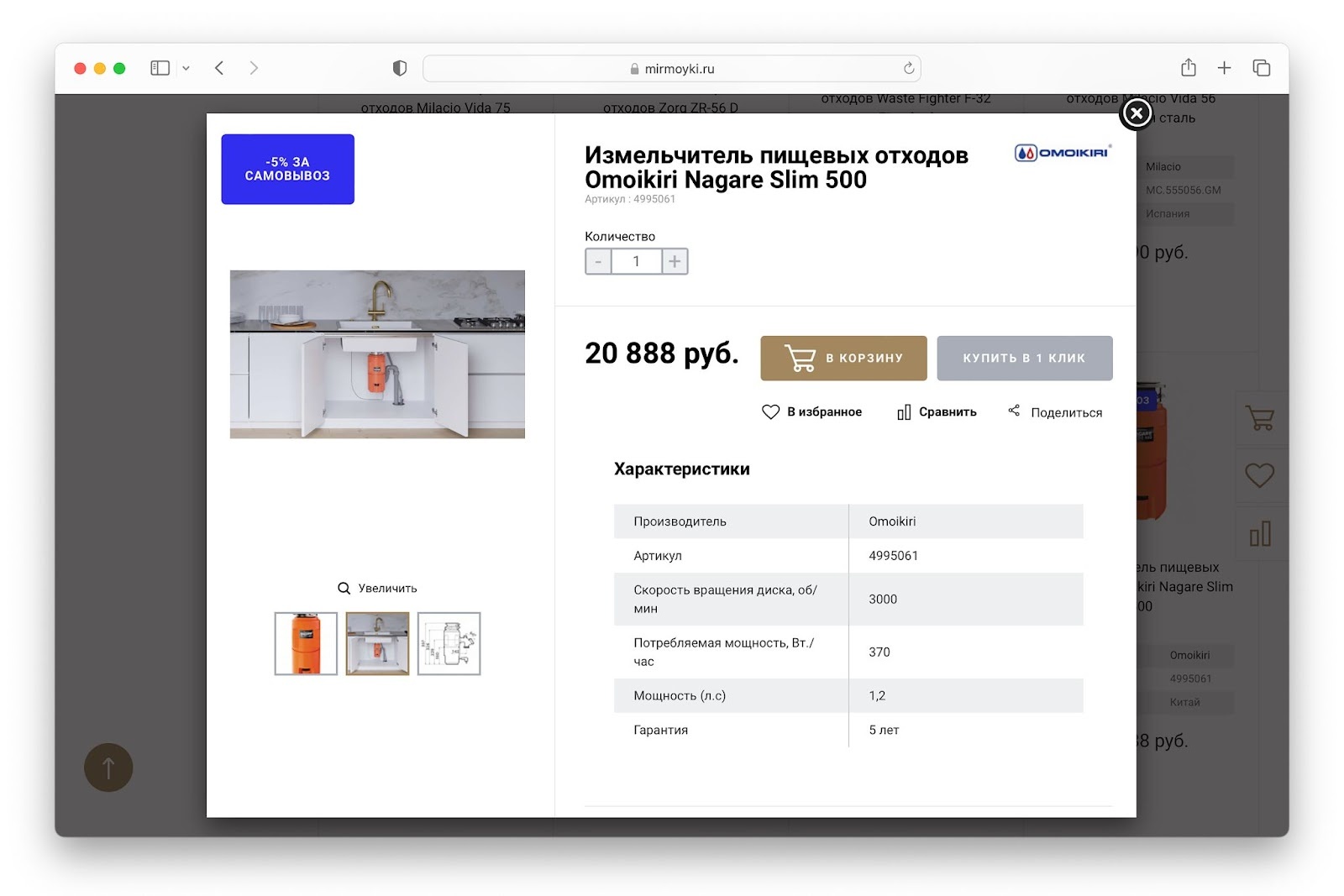The width and height of the screenshot is (1344, 896).
Task: Click the disk speed value 3000
Action: pos(883,599)
